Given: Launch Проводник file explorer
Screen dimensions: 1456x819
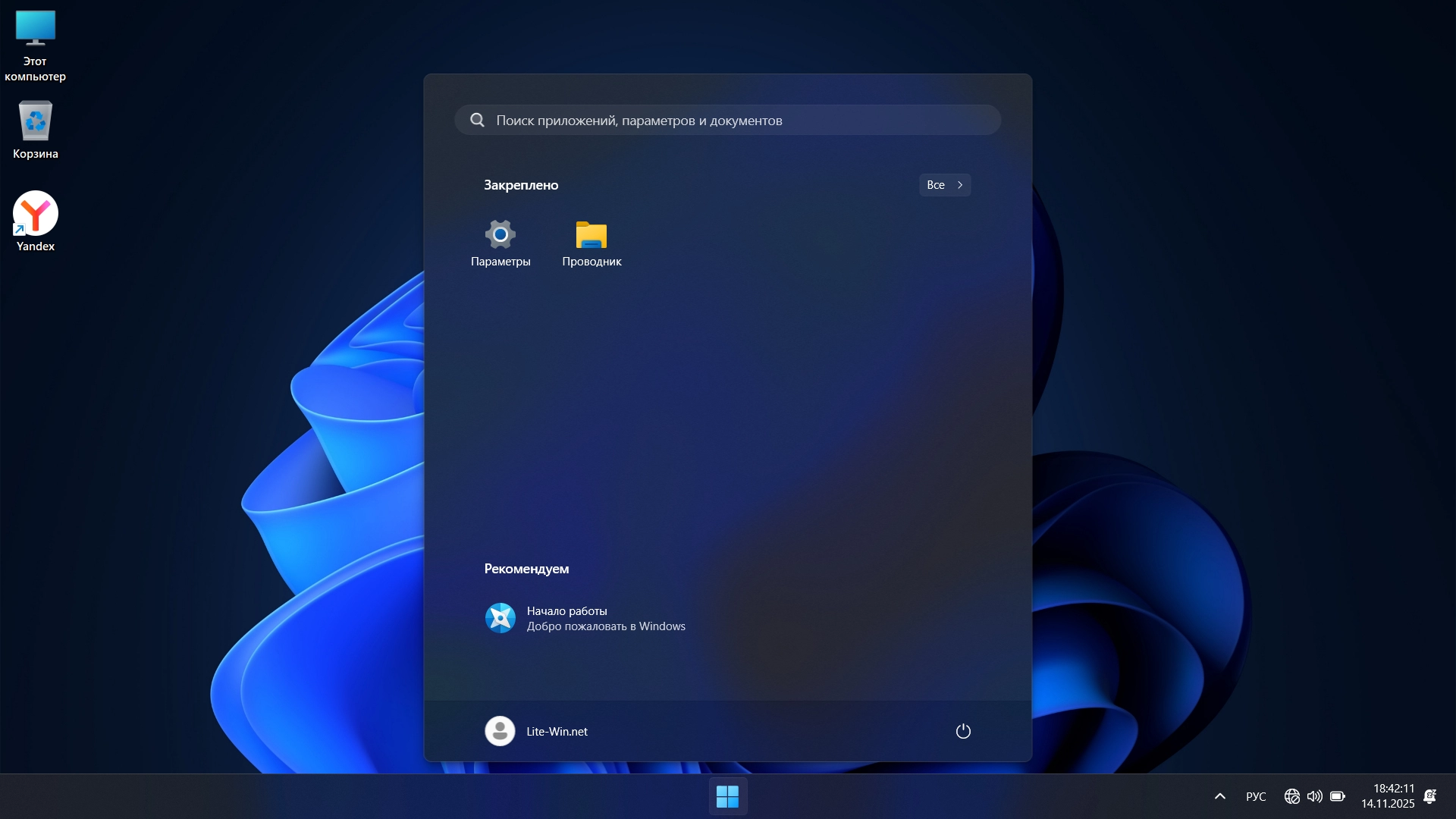Looking at the screenshot, I should coord(591,243).
